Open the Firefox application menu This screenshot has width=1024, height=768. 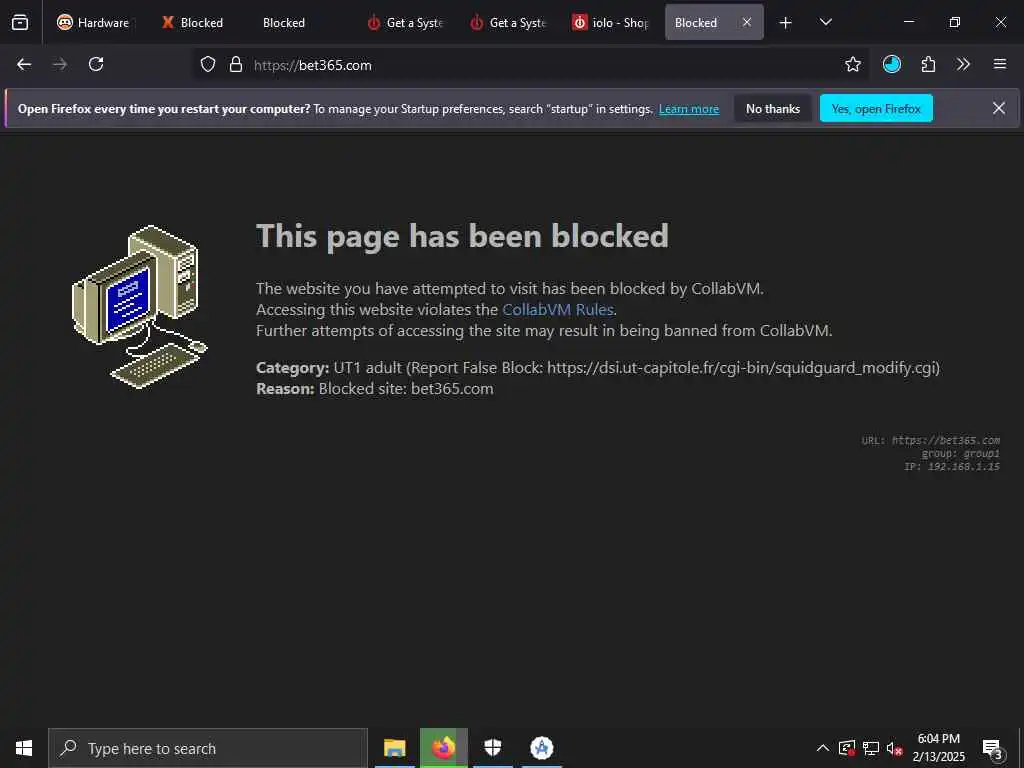tap(1000, 64)
